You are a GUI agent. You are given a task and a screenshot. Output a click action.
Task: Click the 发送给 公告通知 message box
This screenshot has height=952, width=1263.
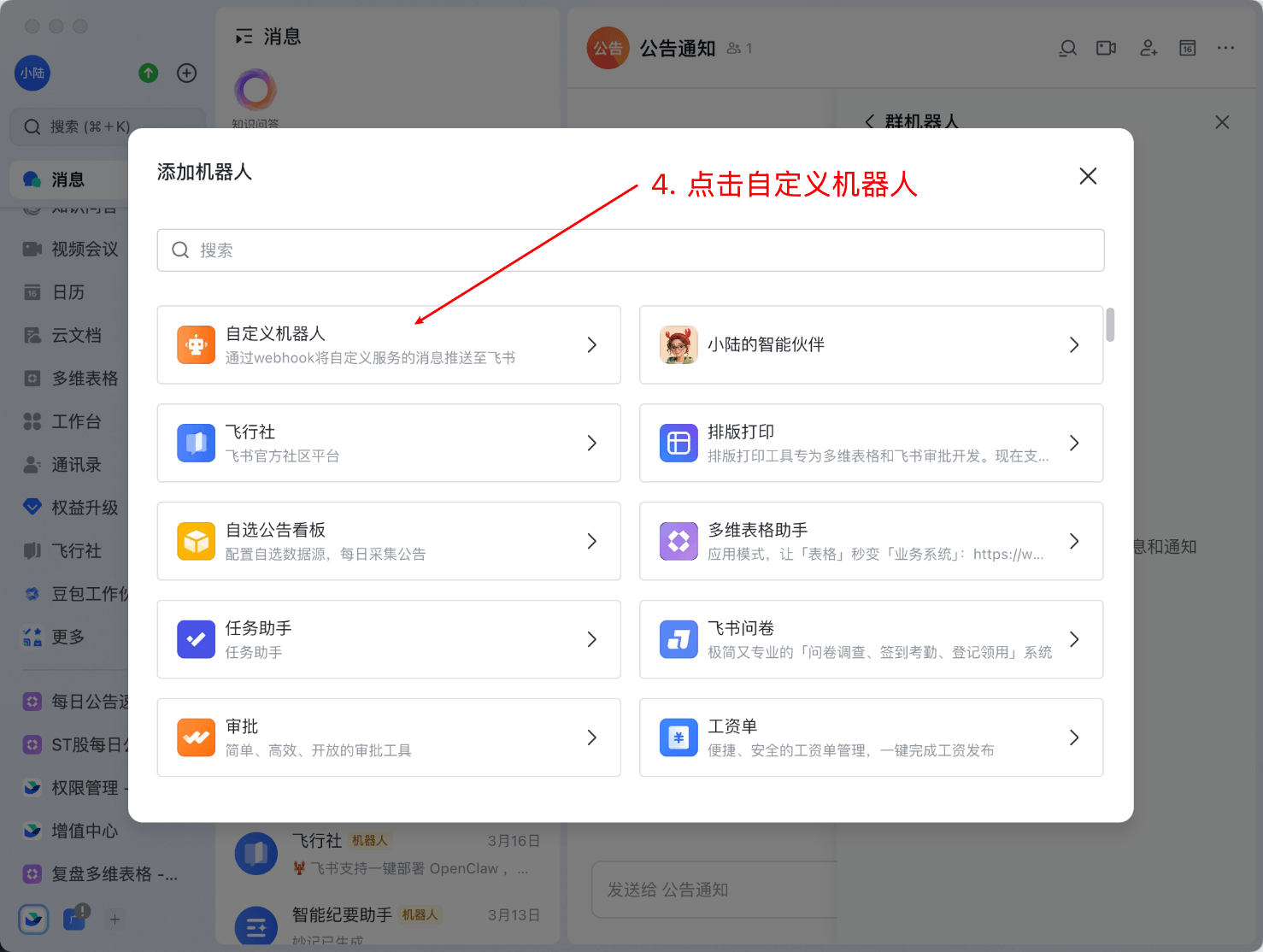click(x=714, y=890)
